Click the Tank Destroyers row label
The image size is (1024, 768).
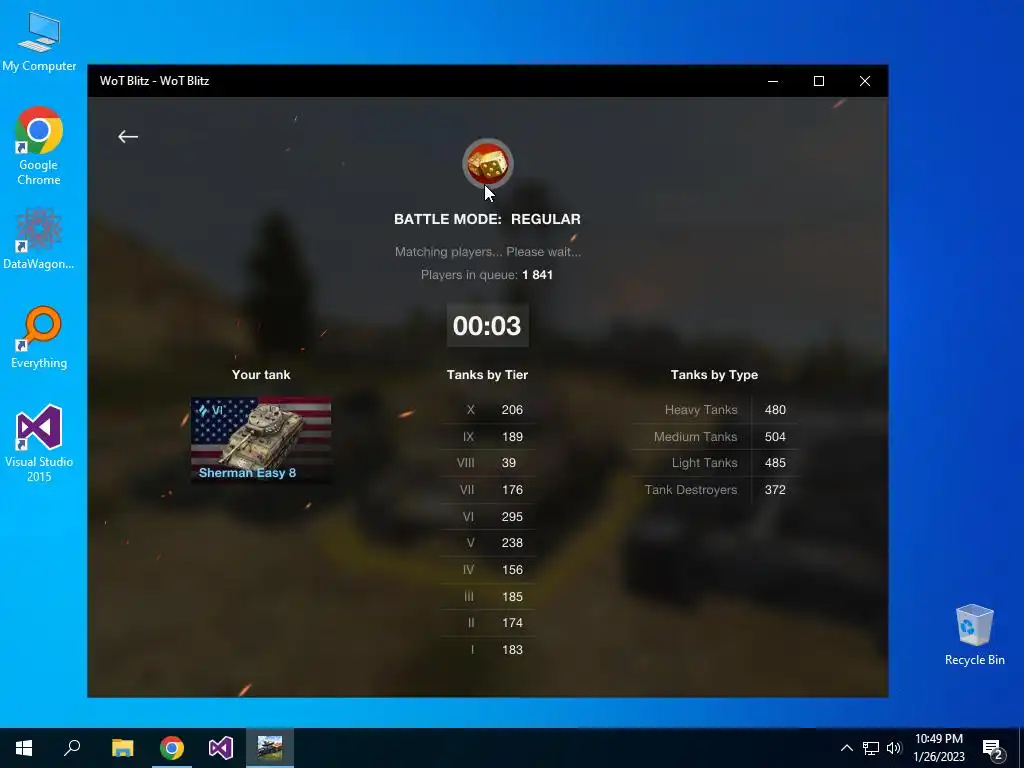point(691,490)
